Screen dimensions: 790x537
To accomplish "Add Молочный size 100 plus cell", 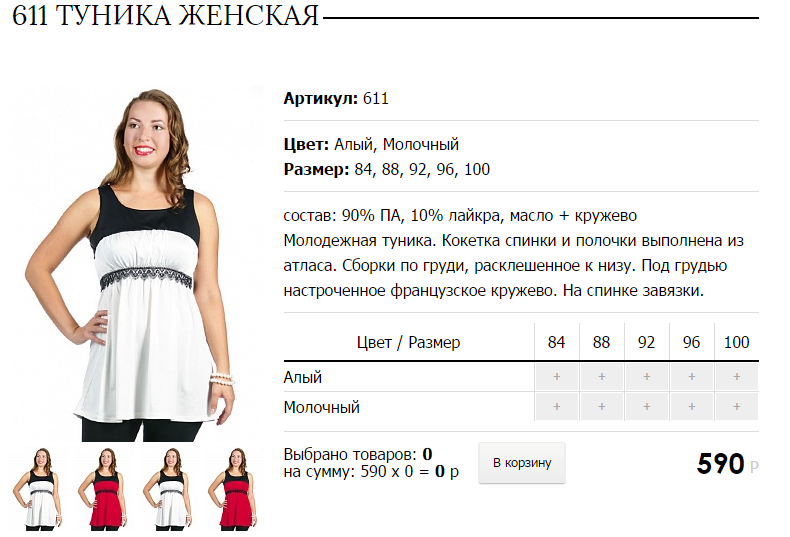I will tap(737, 407).
